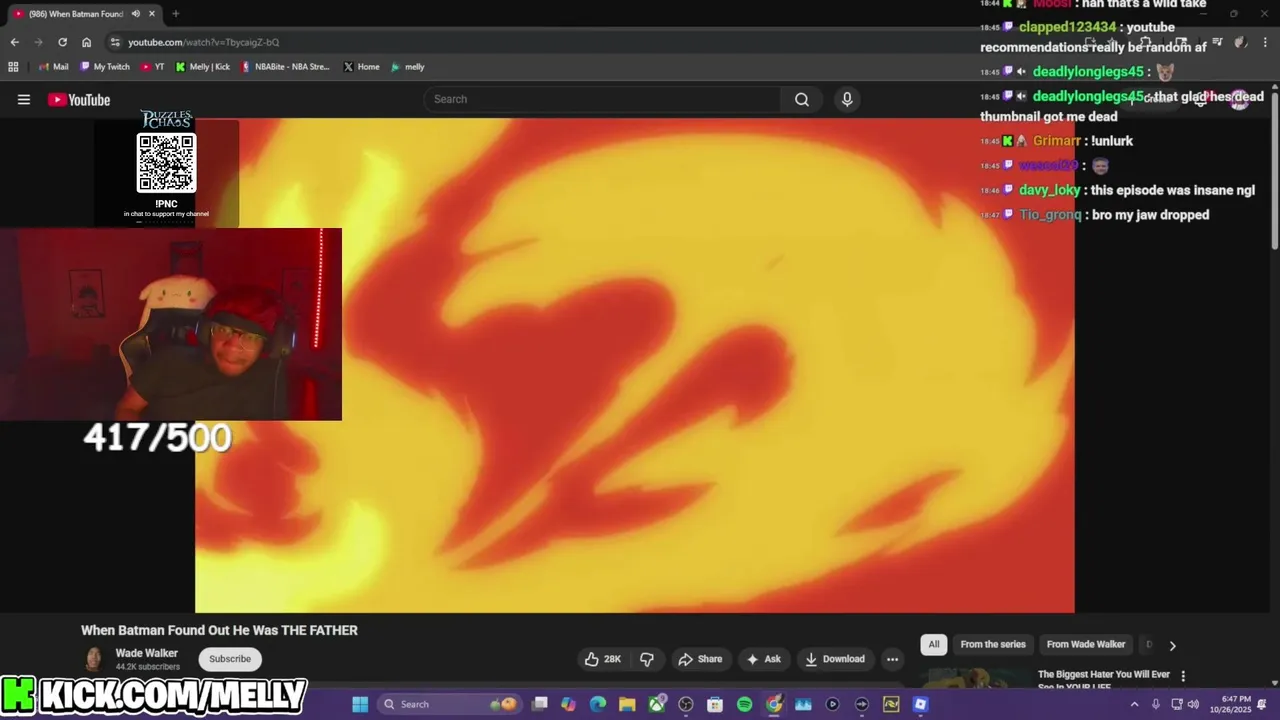Open Task View in the taskbar
This screenshot has height=720, width=1280.
tap(540, 704)
